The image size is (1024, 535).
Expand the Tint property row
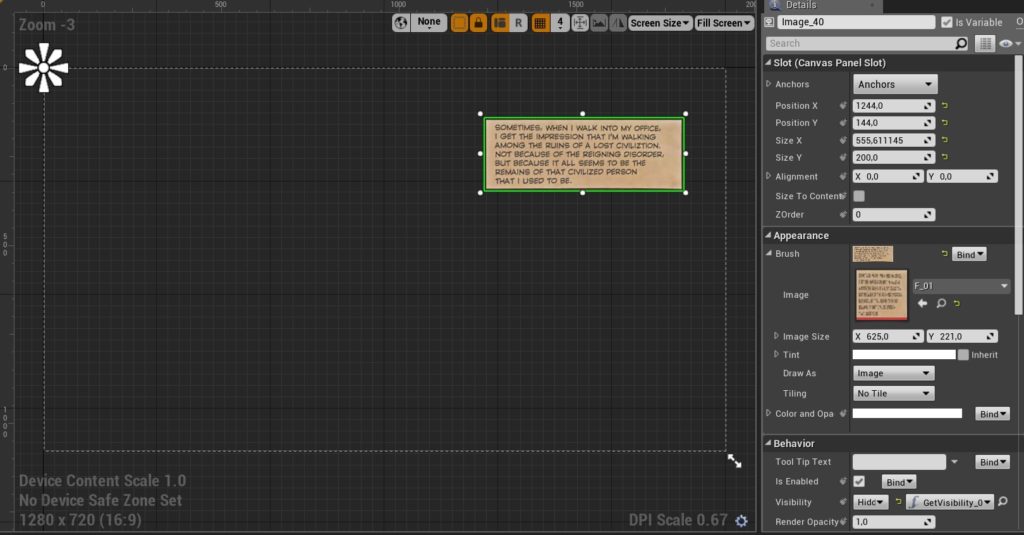point(776,354)
